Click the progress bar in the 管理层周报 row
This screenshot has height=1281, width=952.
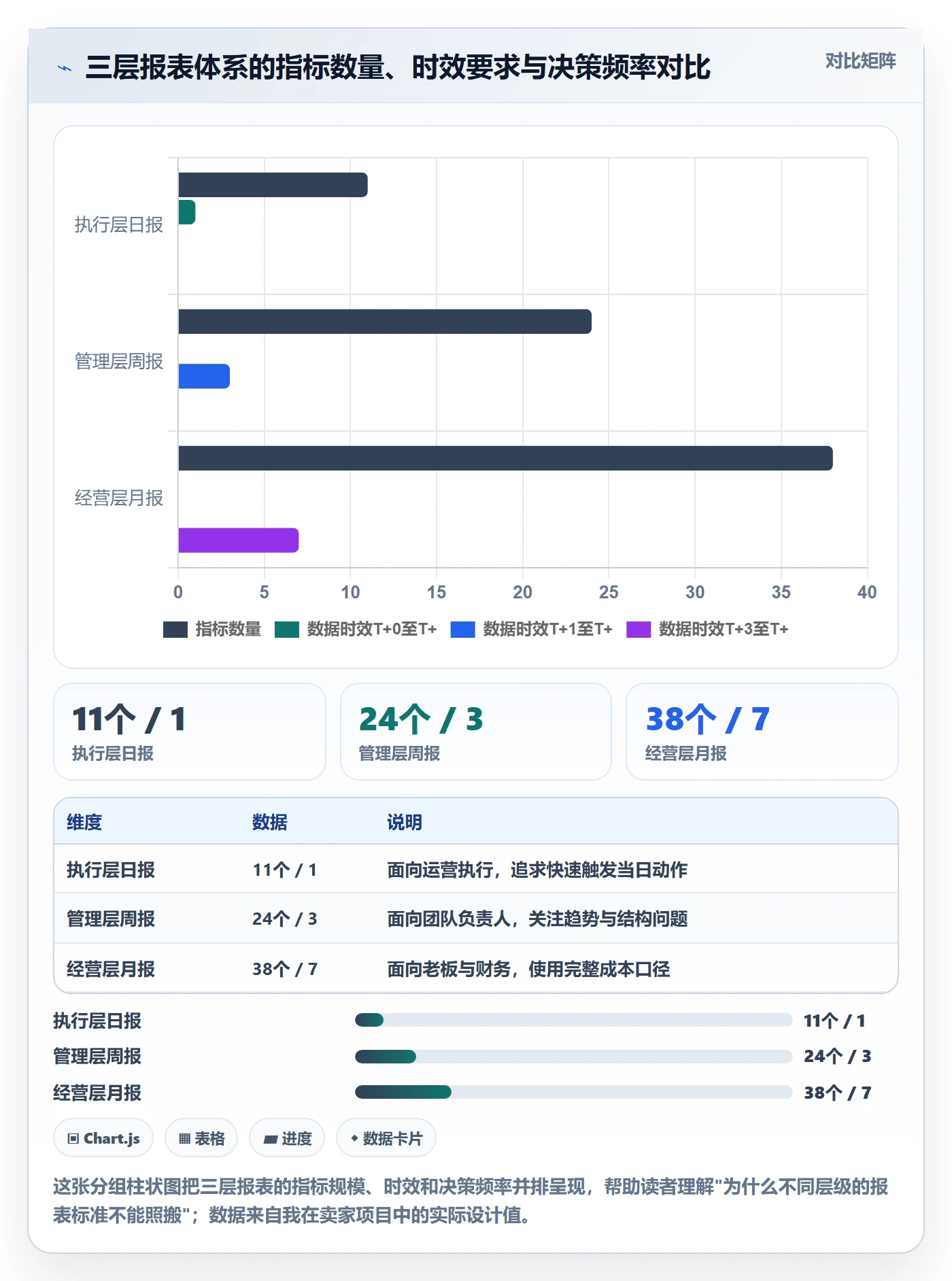(x=574, y=1057)
